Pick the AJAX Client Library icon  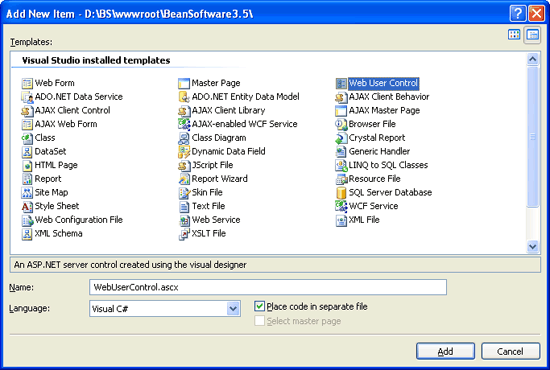pyautogui.click(x=184, y=111)
